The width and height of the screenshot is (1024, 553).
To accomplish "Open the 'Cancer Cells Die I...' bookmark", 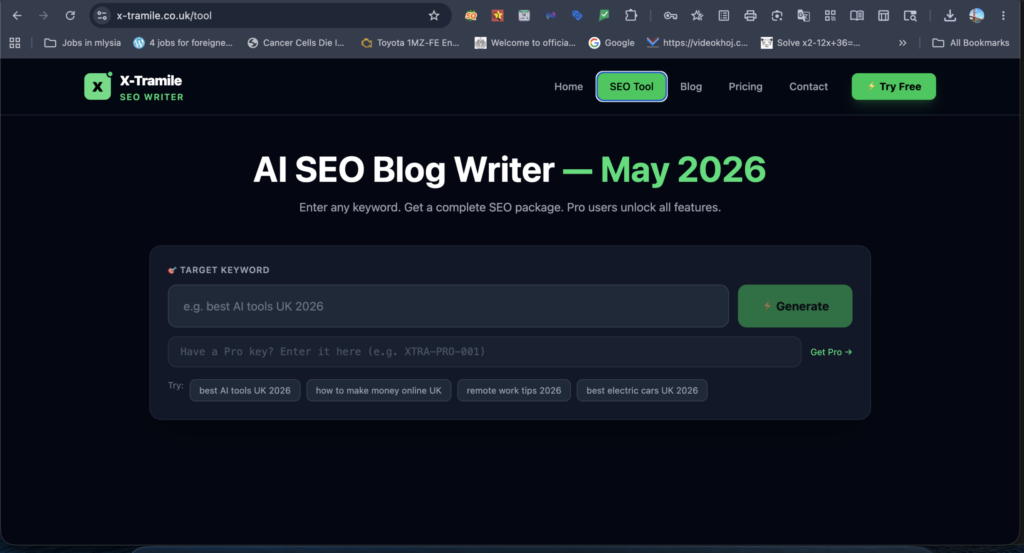I will tap(296, 43).
